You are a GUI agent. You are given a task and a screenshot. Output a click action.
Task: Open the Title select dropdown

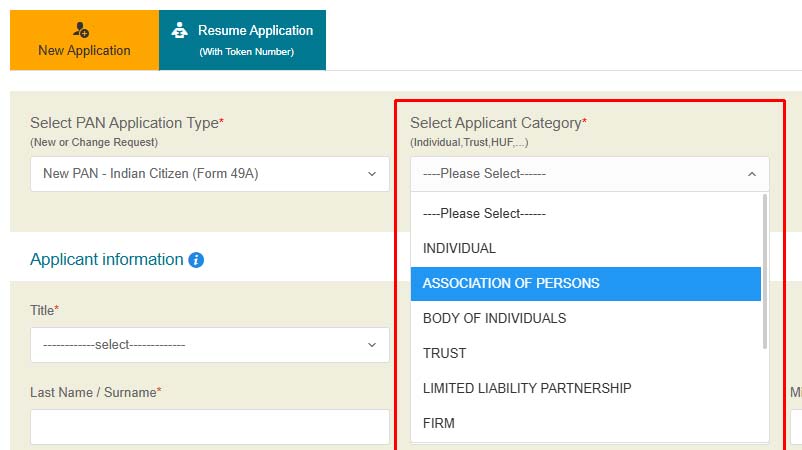point(200,345)
